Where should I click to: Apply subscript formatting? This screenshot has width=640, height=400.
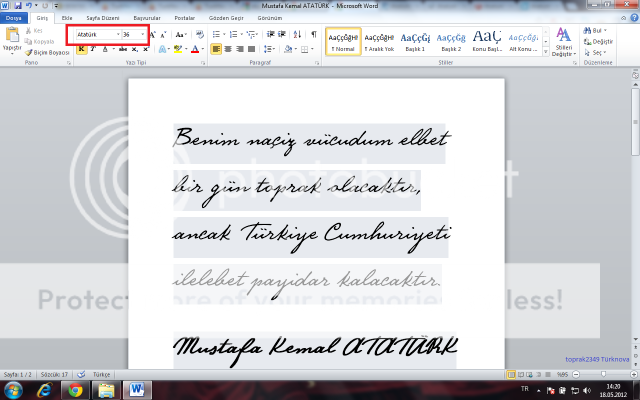135,49
